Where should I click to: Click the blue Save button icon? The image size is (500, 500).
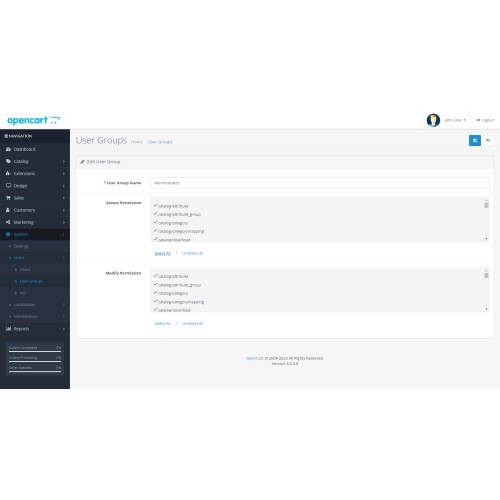475,141
